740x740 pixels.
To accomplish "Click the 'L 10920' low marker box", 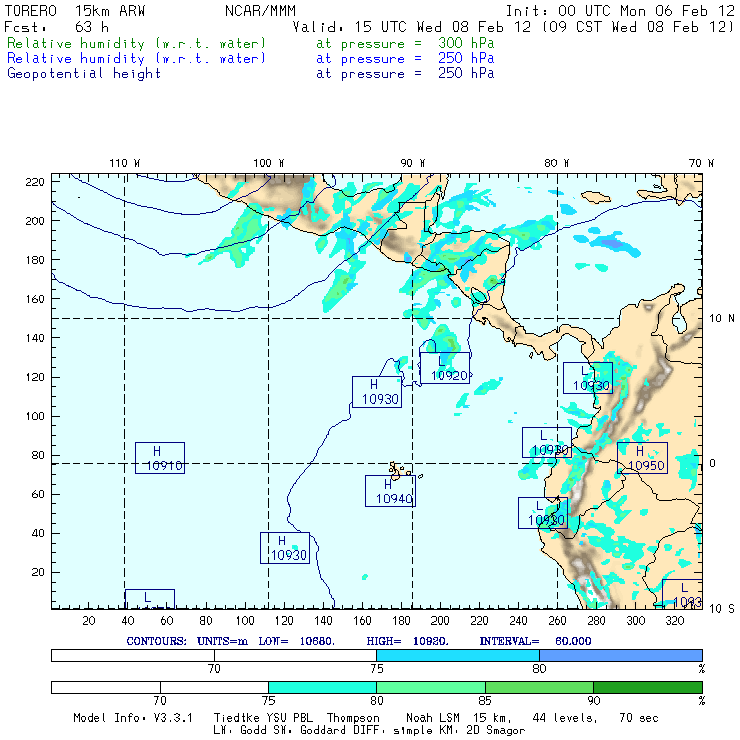I will 445,368.
